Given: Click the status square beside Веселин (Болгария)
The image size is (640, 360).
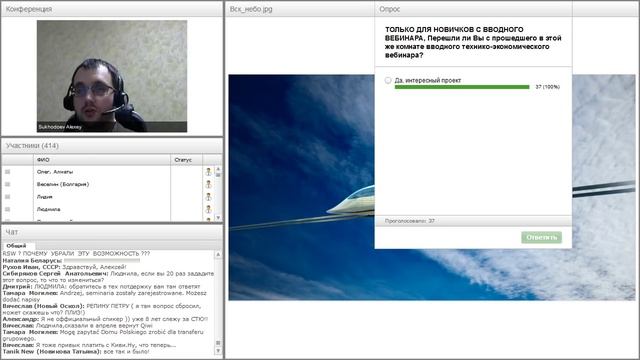Looking at the screenshot, I should pyautogui.click(x=7, y=184).
